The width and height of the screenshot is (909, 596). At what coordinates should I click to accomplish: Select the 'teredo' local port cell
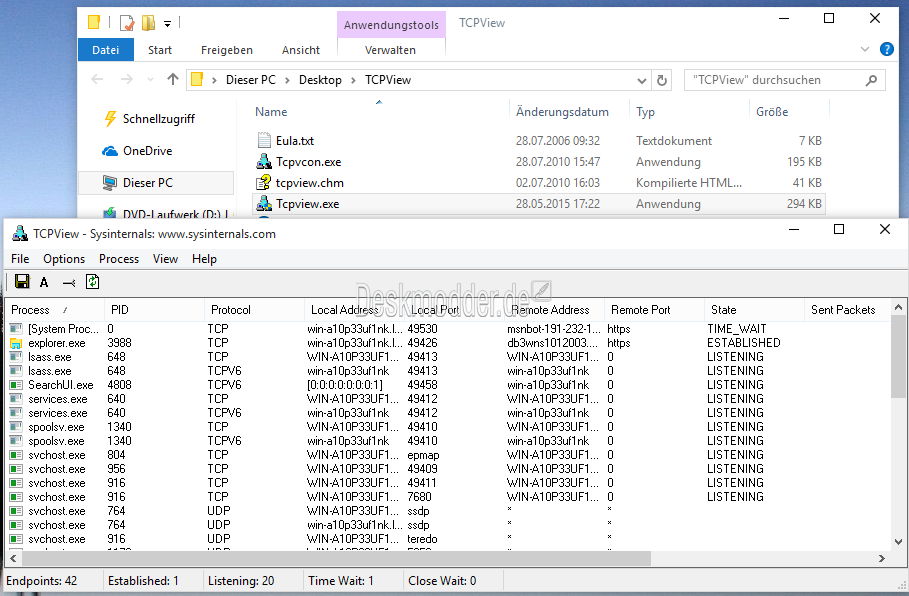[x=422, y=539]
